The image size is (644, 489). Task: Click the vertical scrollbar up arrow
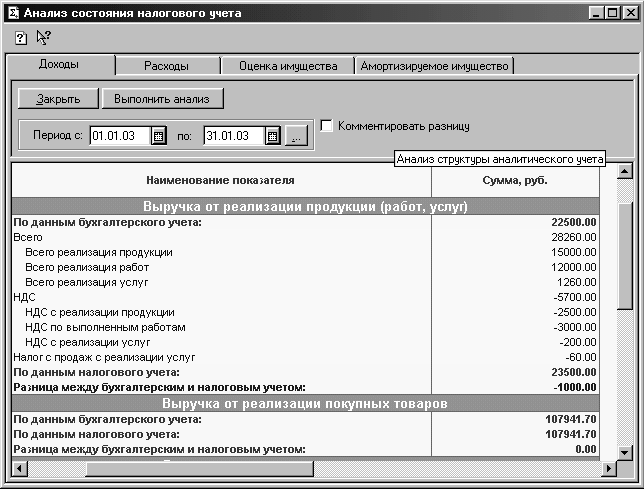tap(626, 171)
